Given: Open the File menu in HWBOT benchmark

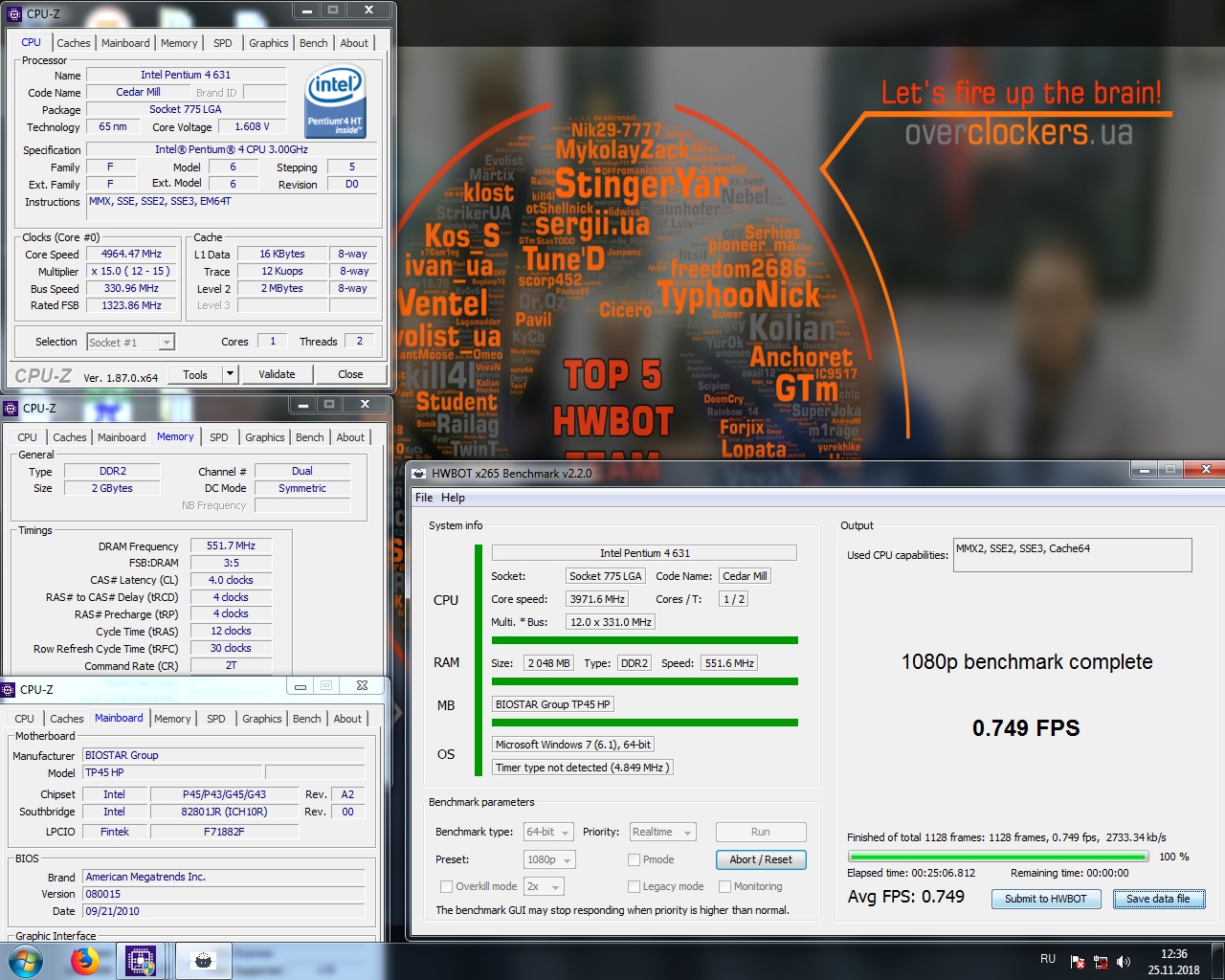Looking at the screenshot, I should pyautogui.click(x=424, y=498).
